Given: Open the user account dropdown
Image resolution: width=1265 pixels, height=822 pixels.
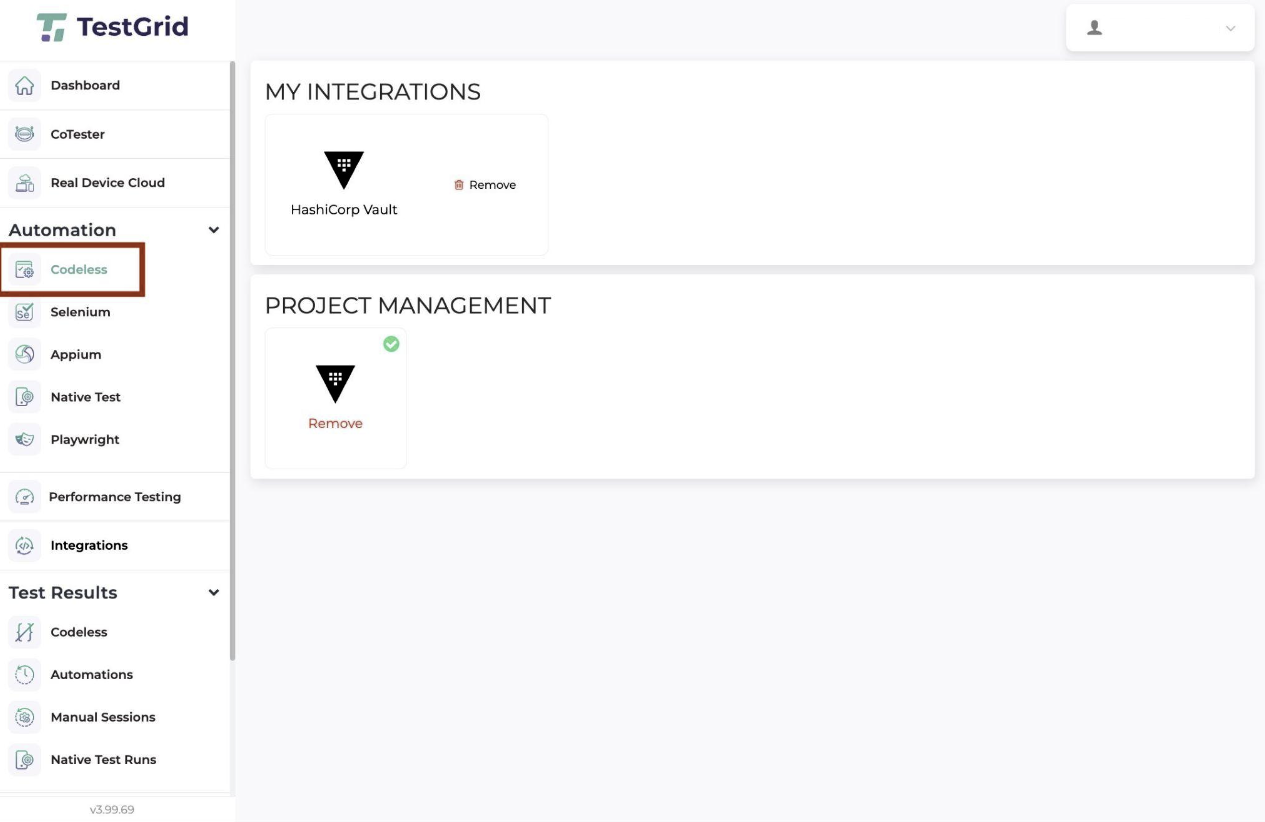Looking at the screenshot, I should (1160, 28).
